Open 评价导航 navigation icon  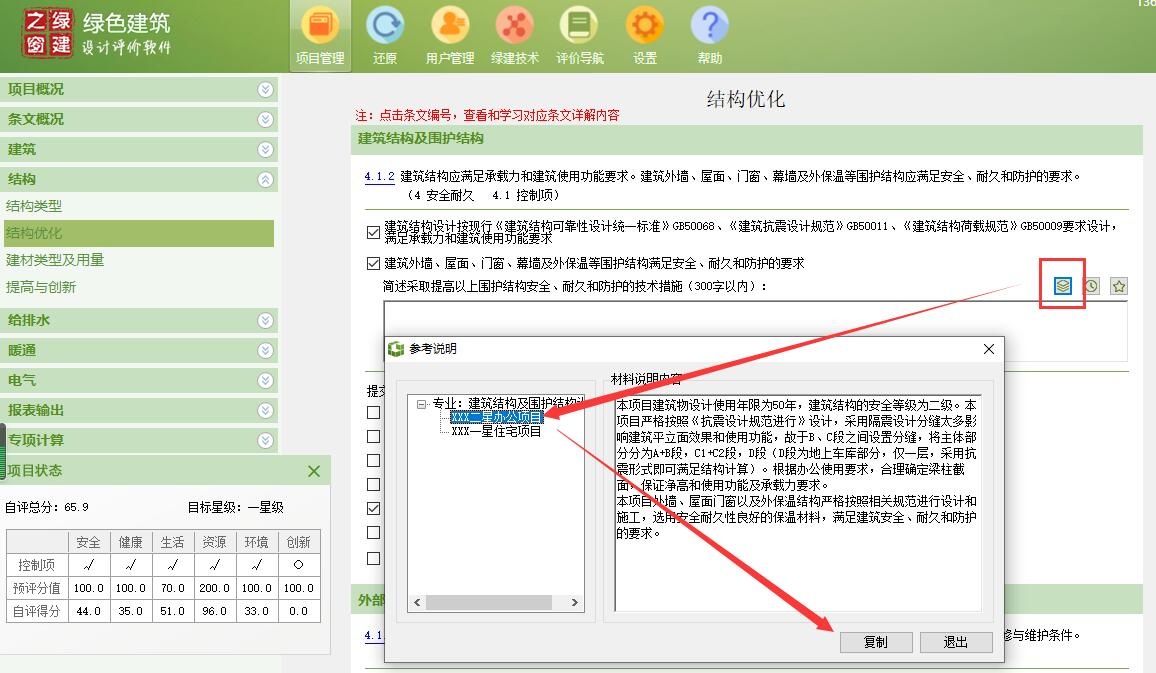(580, 35)
